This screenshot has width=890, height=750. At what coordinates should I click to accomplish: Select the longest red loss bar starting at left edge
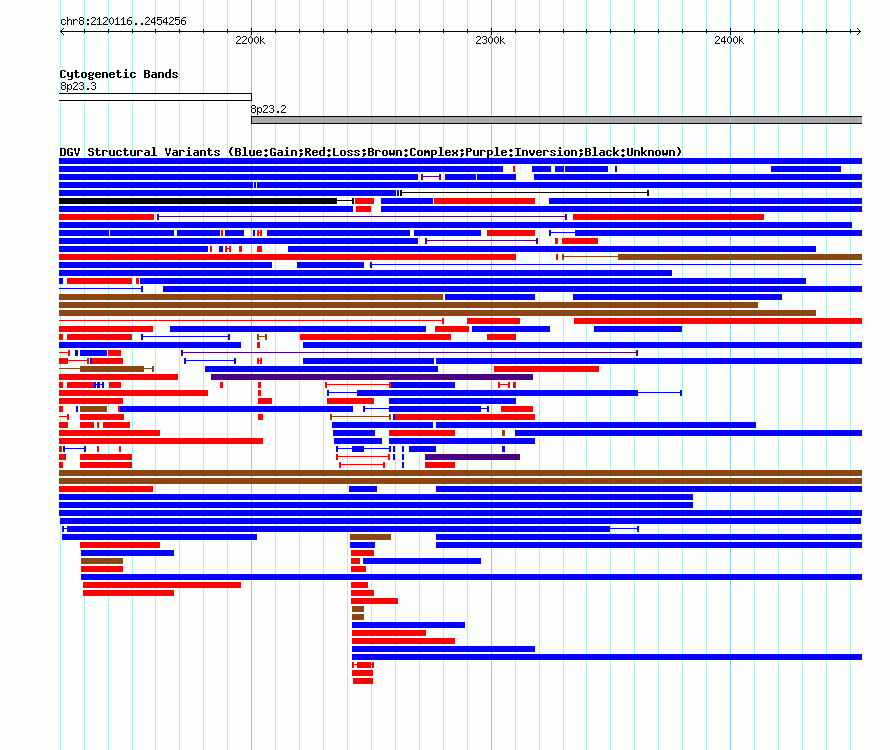click(x=287, y=257)
